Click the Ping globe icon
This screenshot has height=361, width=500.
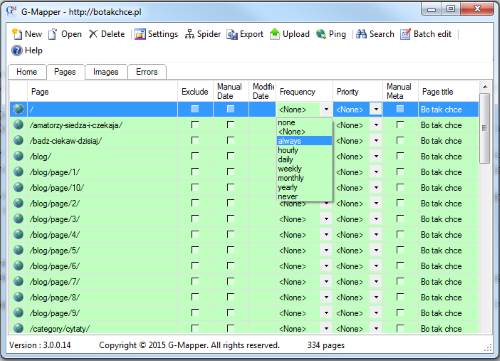pos(321,34)
